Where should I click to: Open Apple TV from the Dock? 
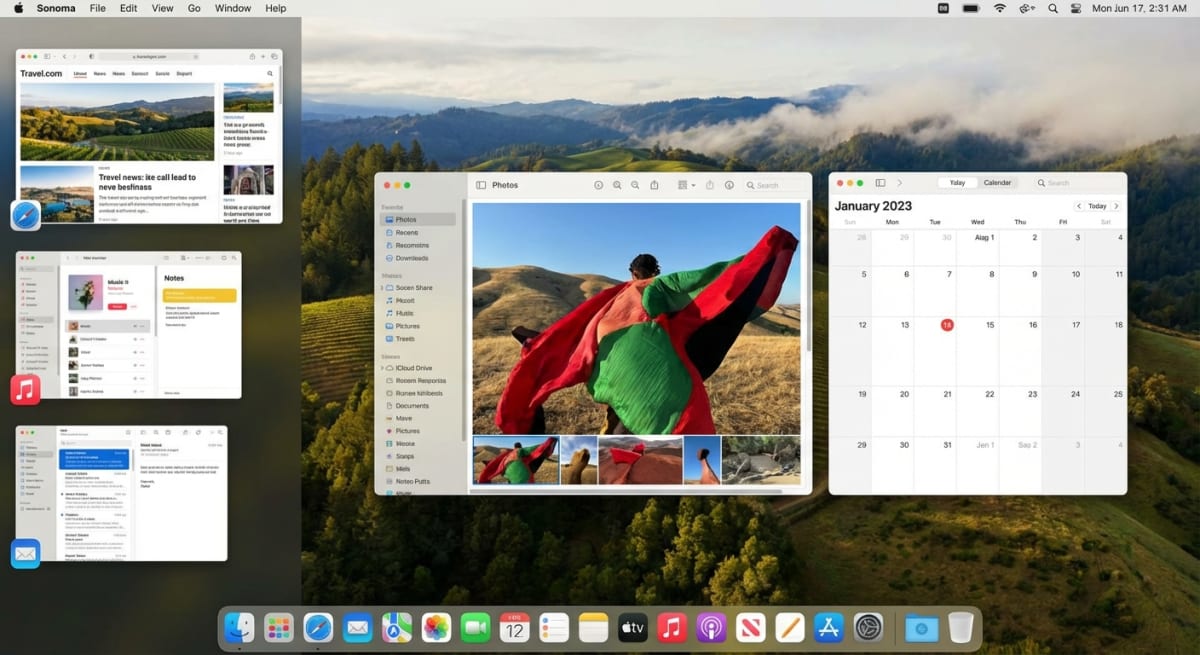633,628
